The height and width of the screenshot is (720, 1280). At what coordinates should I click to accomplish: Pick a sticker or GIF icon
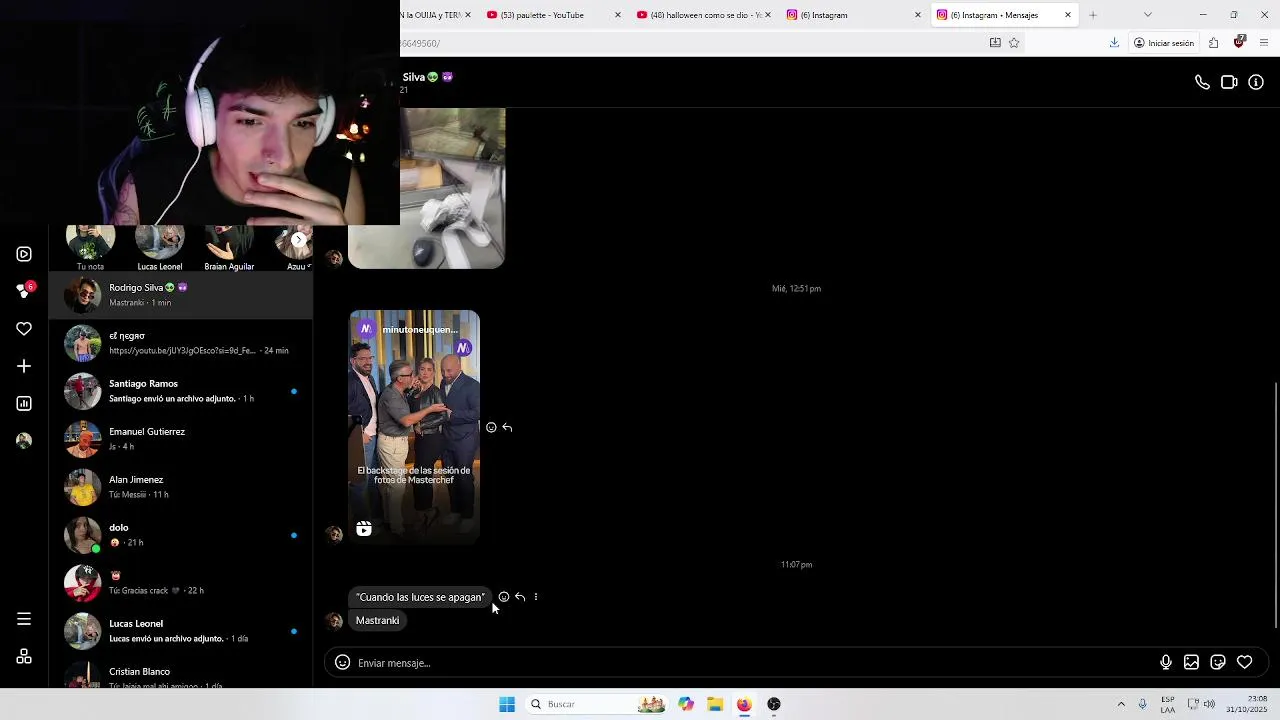1218,662
